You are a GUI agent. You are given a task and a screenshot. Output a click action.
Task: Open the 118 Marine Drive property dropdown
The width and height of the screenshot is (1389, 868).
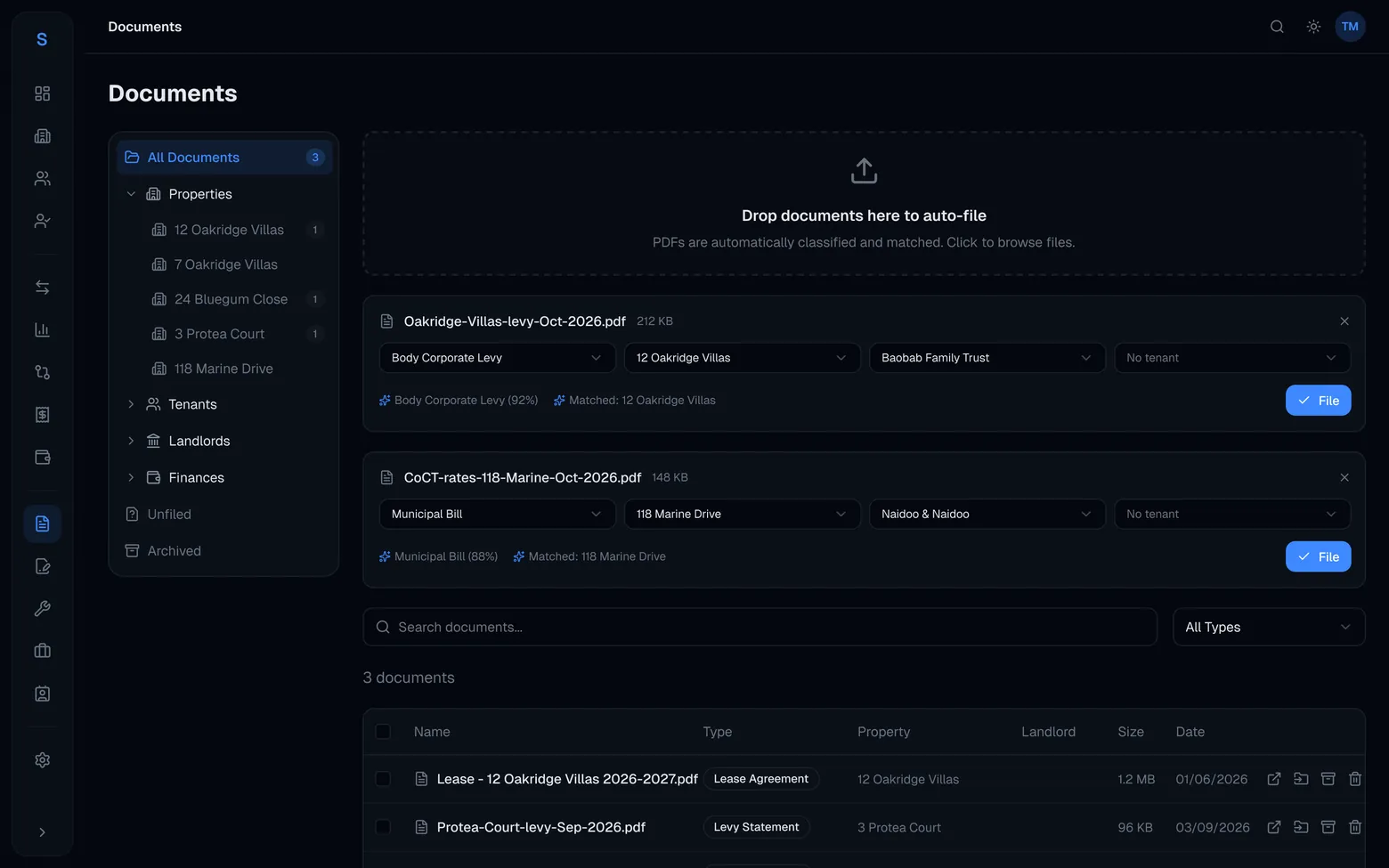(x=742, y=514)
